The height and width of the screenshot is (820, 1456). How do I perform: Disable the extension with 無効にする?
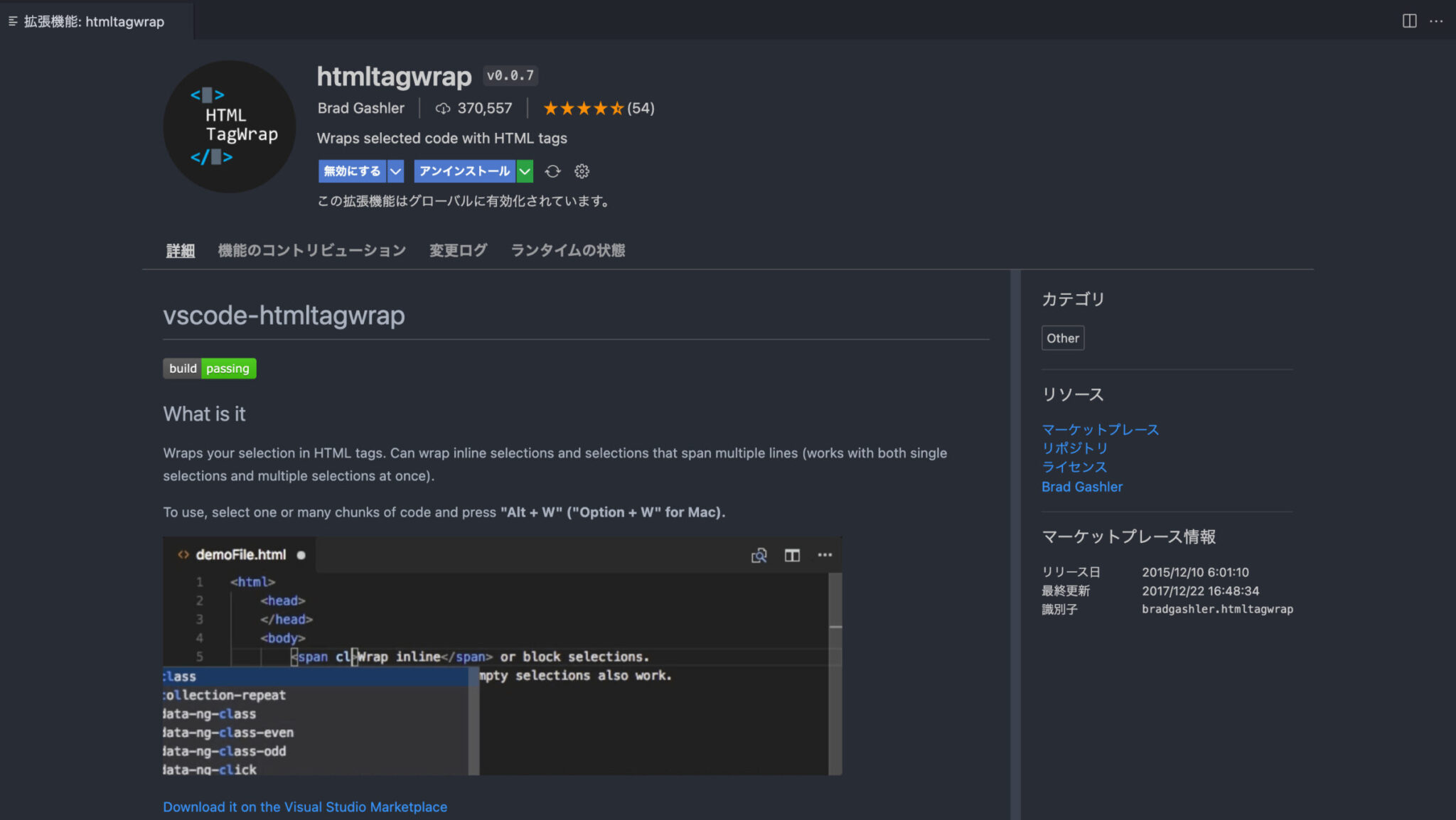(351, 171)
